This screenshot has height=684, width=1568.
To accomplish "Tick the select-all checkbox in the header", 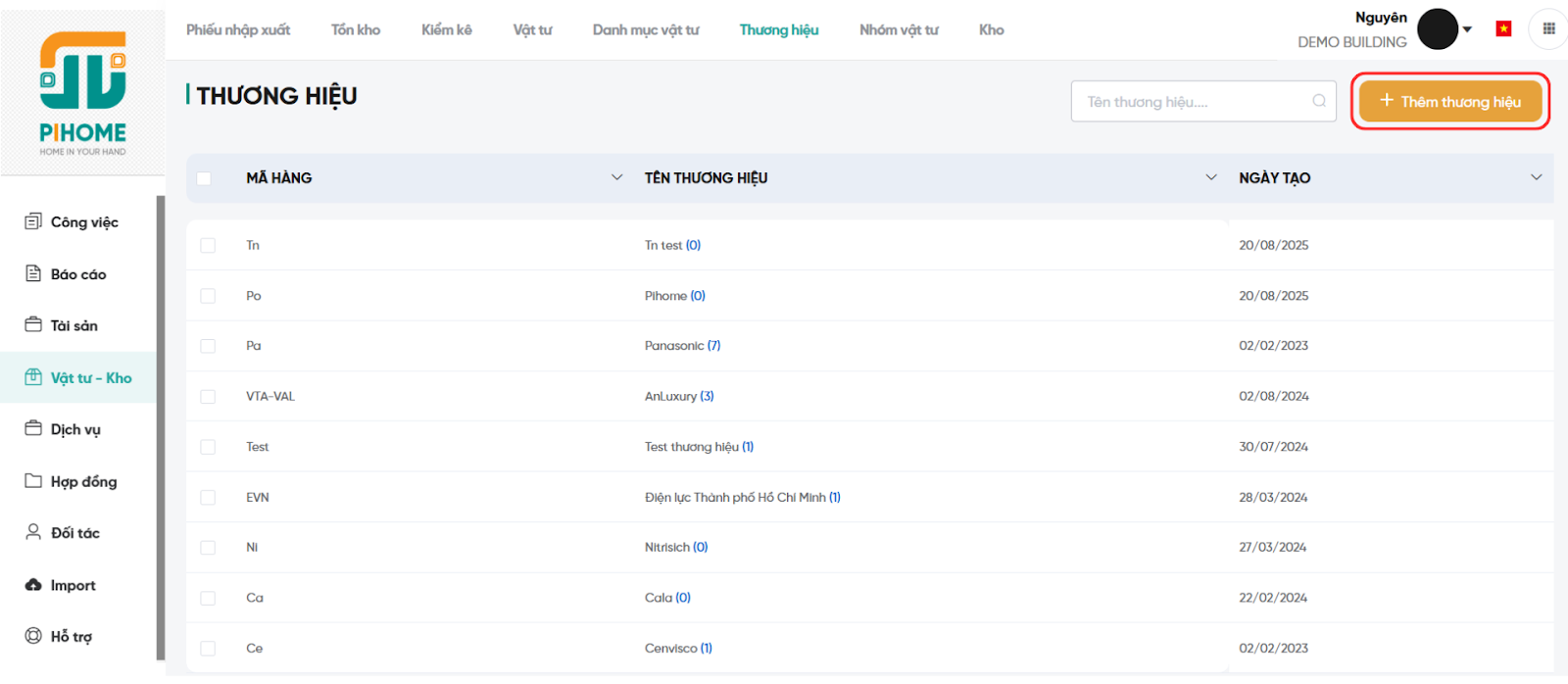I will point(204,178).
